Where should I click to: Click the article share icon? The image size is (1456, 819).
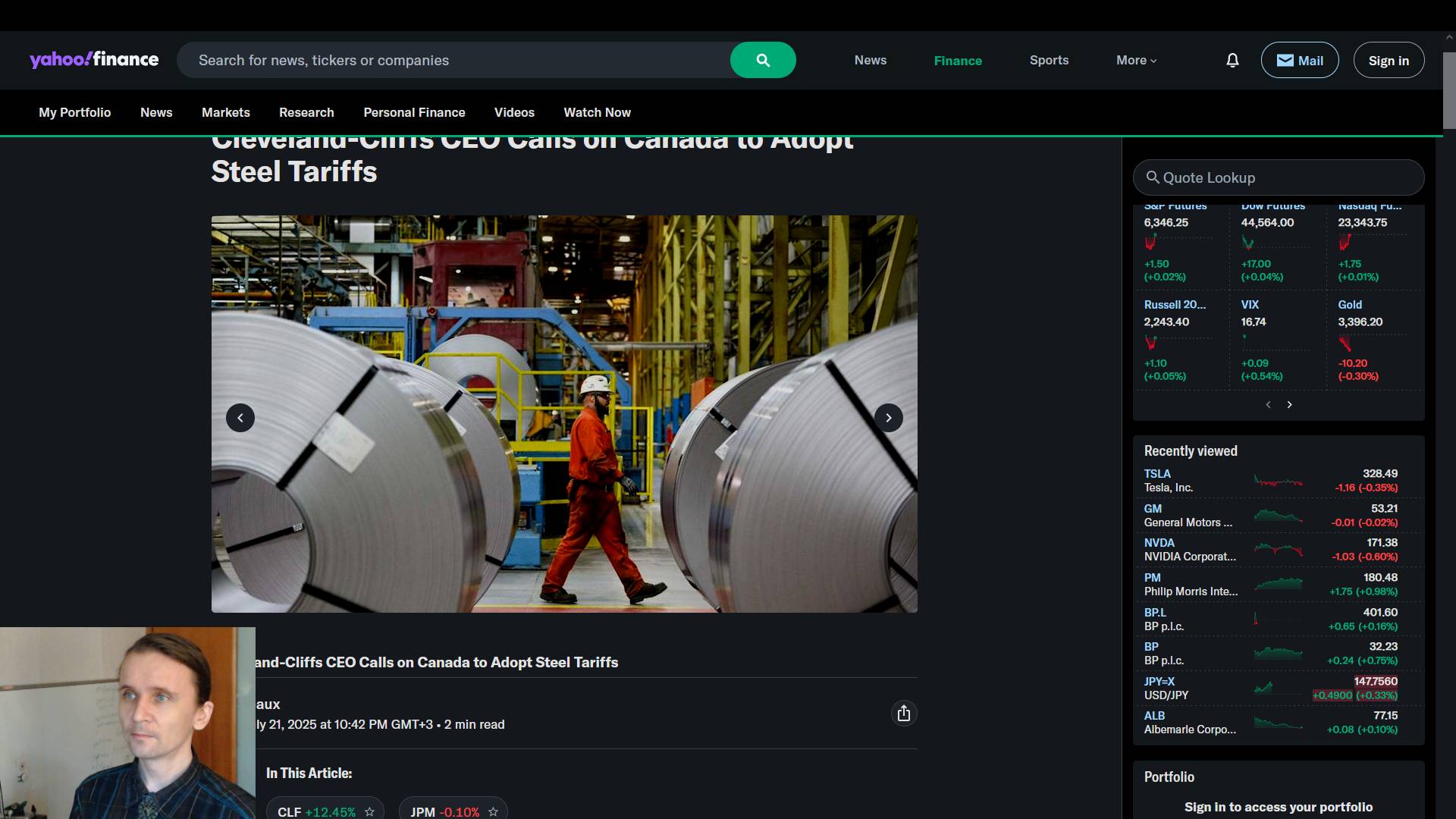point(903,714)
